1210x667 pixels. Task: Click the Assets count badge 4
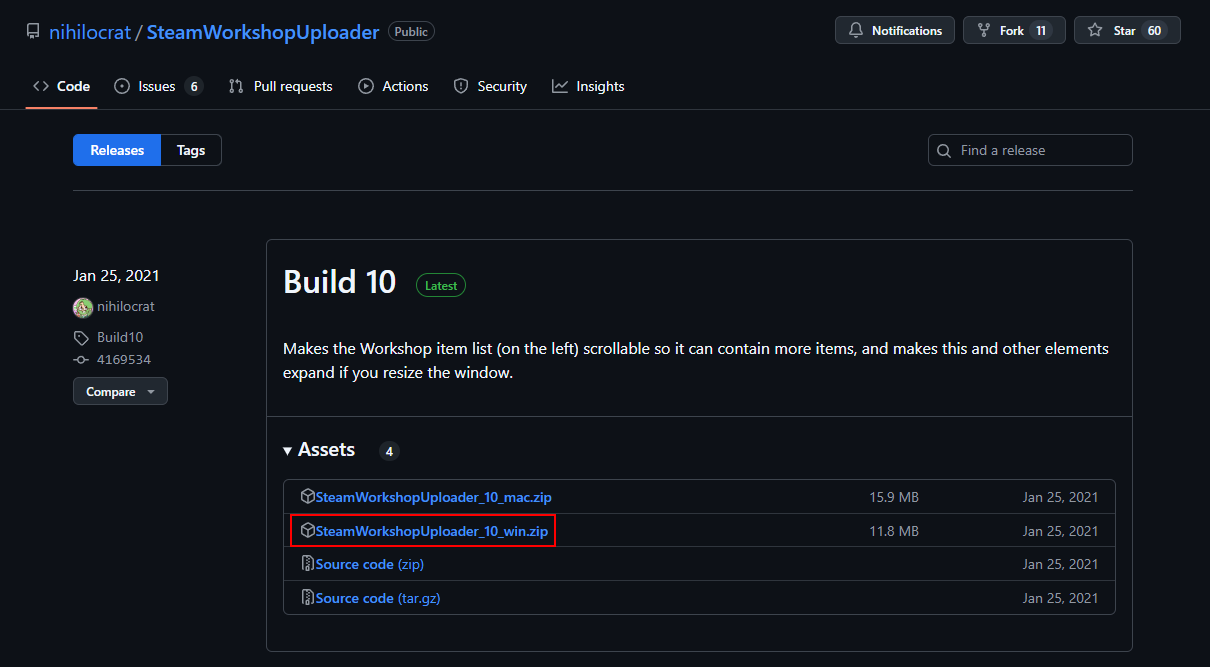(389, 451)
